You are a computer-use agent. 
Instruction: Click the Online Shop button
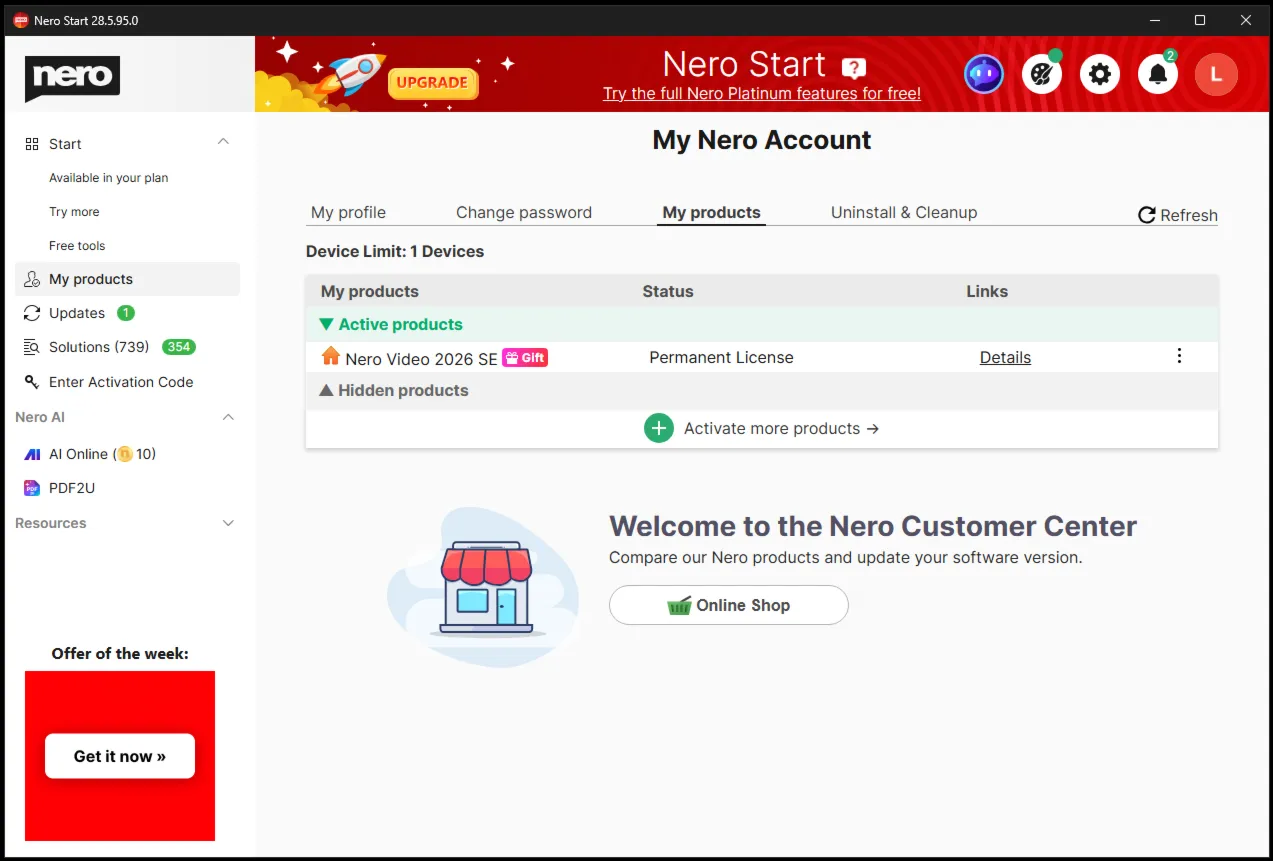[729, 605]
